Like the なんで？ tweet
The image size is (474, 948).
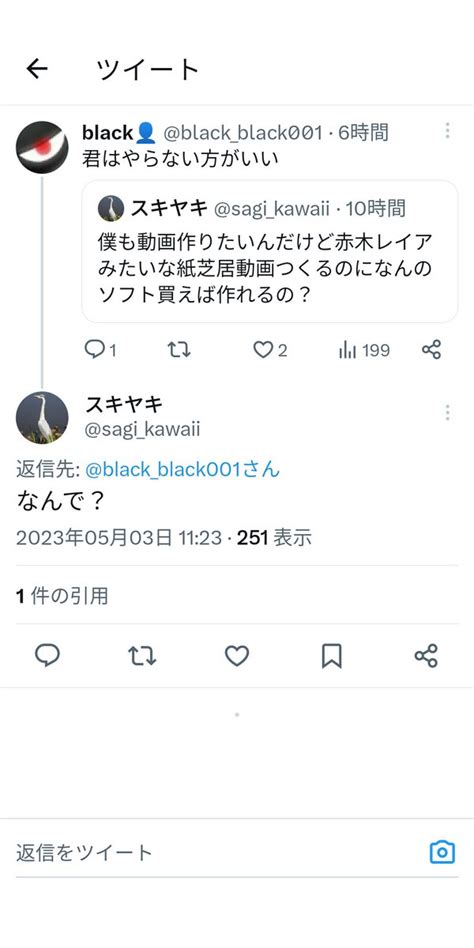[x=237, y=655]
